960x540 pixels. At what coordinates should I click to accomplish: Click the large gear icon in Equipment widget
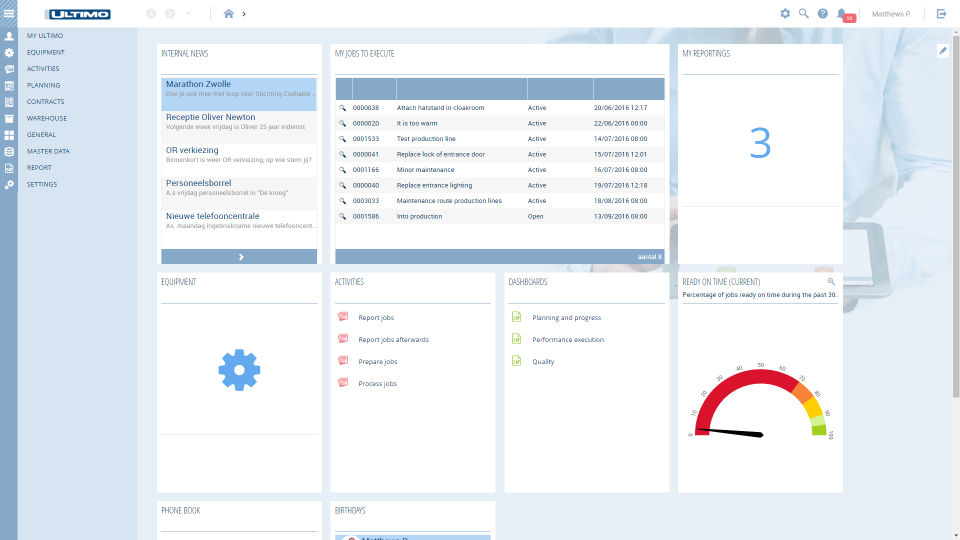coord(239,369)
